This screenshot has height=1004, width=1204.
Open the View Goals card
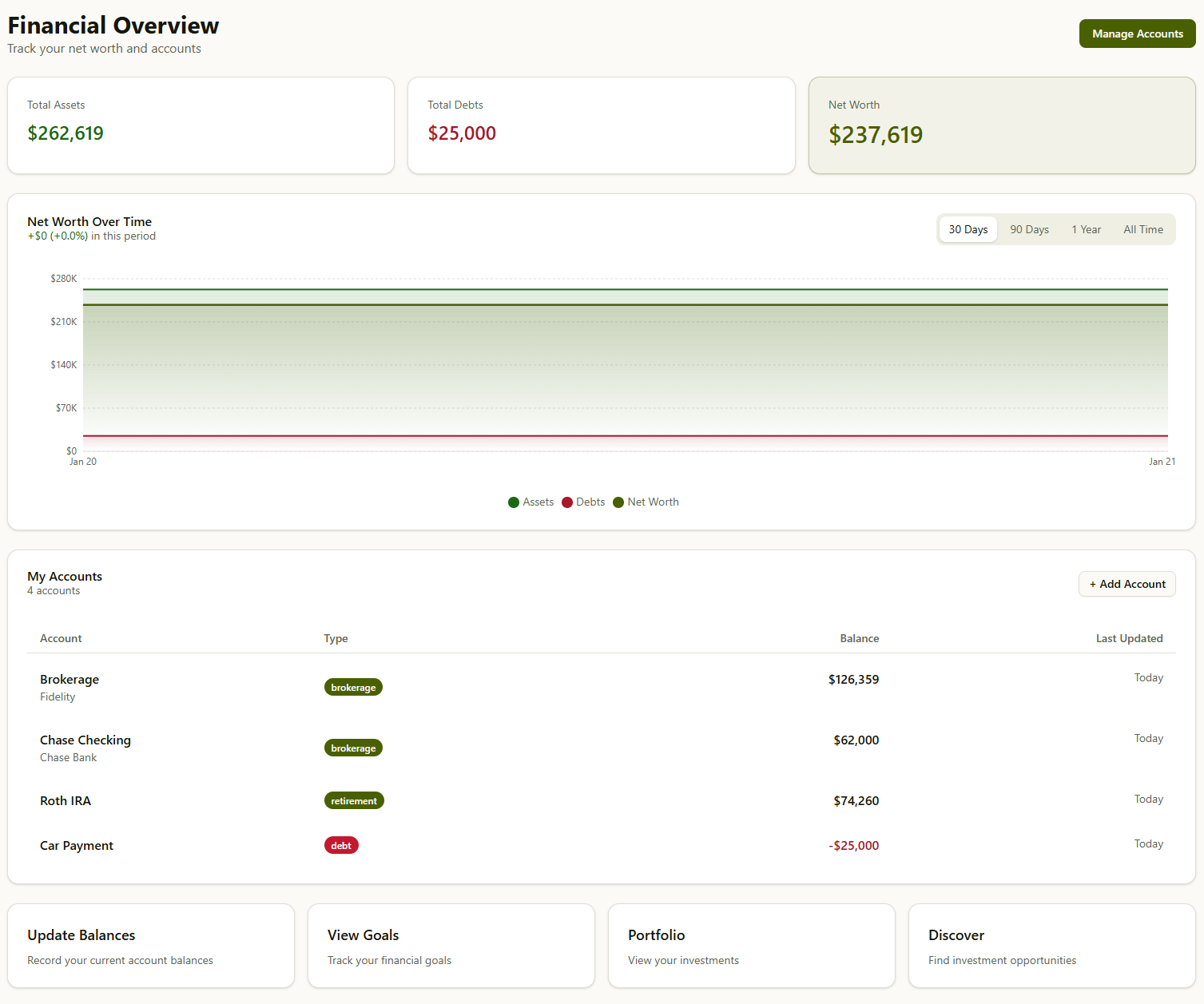[451, 946]
